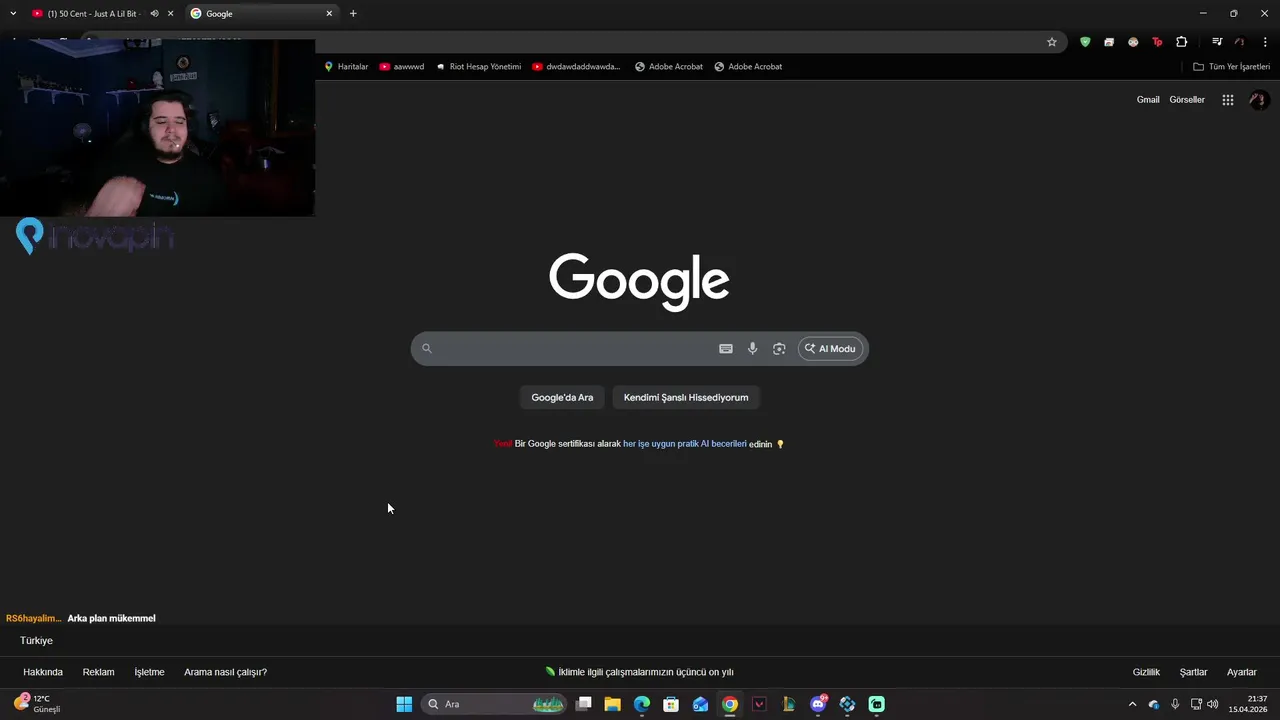Viewport: 1280px width, 720px height.
Task: Click the taskbar Ara search box
Action: pyautogui.click(x=494, y=704)
